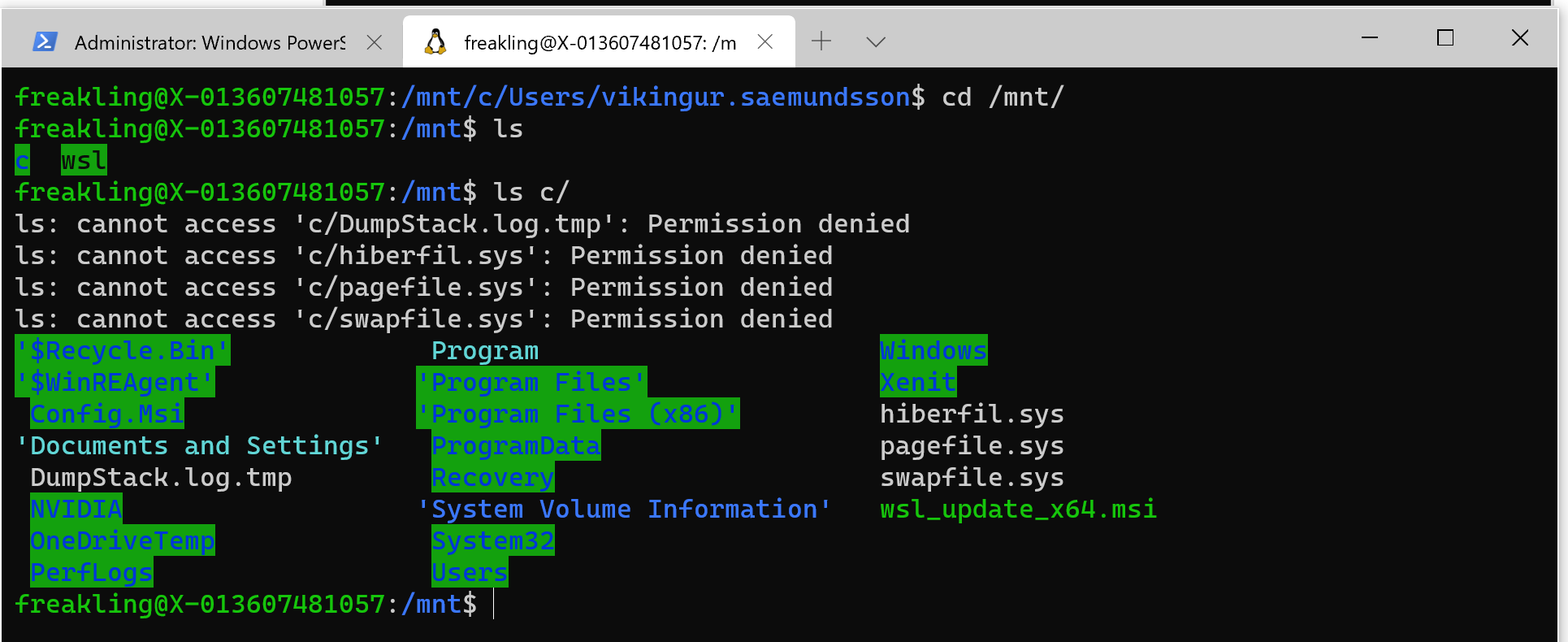Viewport: 1568px width, 642px height.
Task: Expand the new tab profile dropdown chevron
Action: 875,42
